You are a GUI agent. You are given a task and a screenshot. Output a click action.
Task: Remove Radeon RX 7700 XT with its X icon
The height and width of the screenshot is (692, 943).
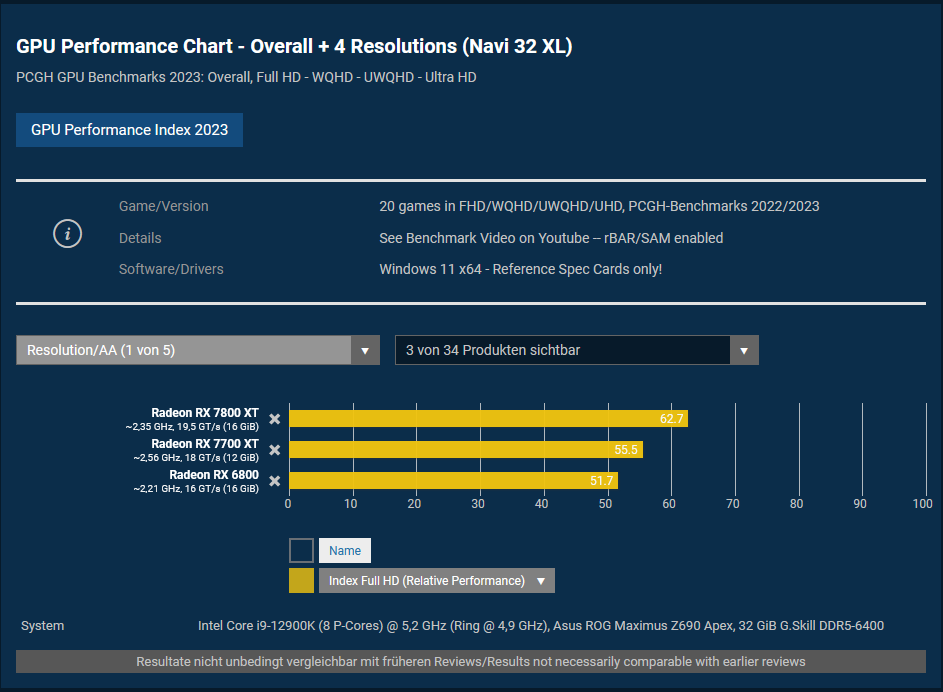click(x=274, y=450)
